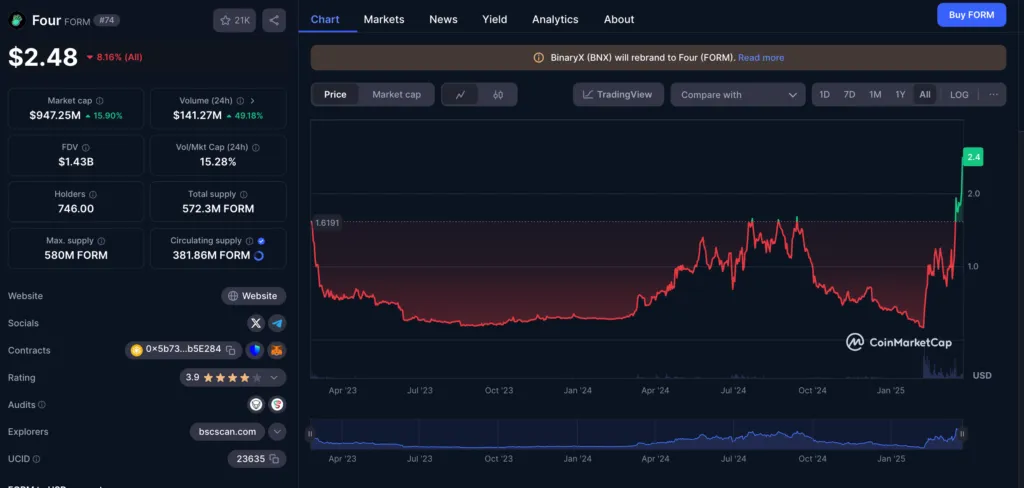The width and height of the screenshot is (1024, 488).
Task: Open News tab
Action: 443,19
